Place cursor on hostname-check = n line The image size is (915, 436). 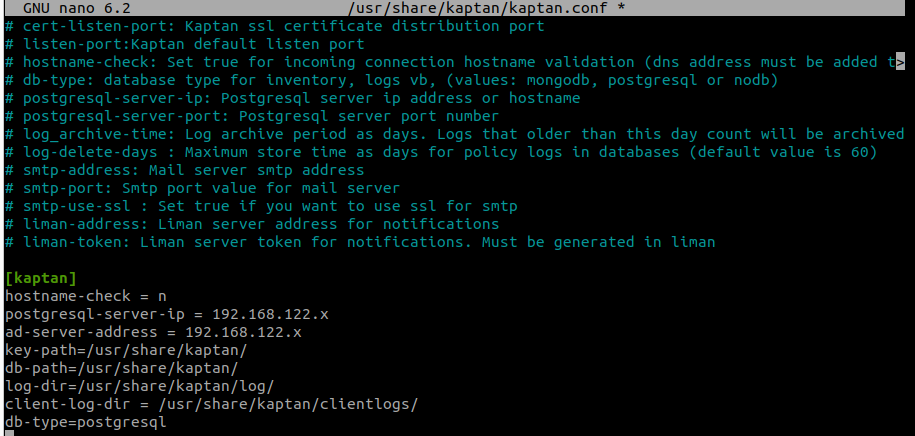[x=86, y=297]
